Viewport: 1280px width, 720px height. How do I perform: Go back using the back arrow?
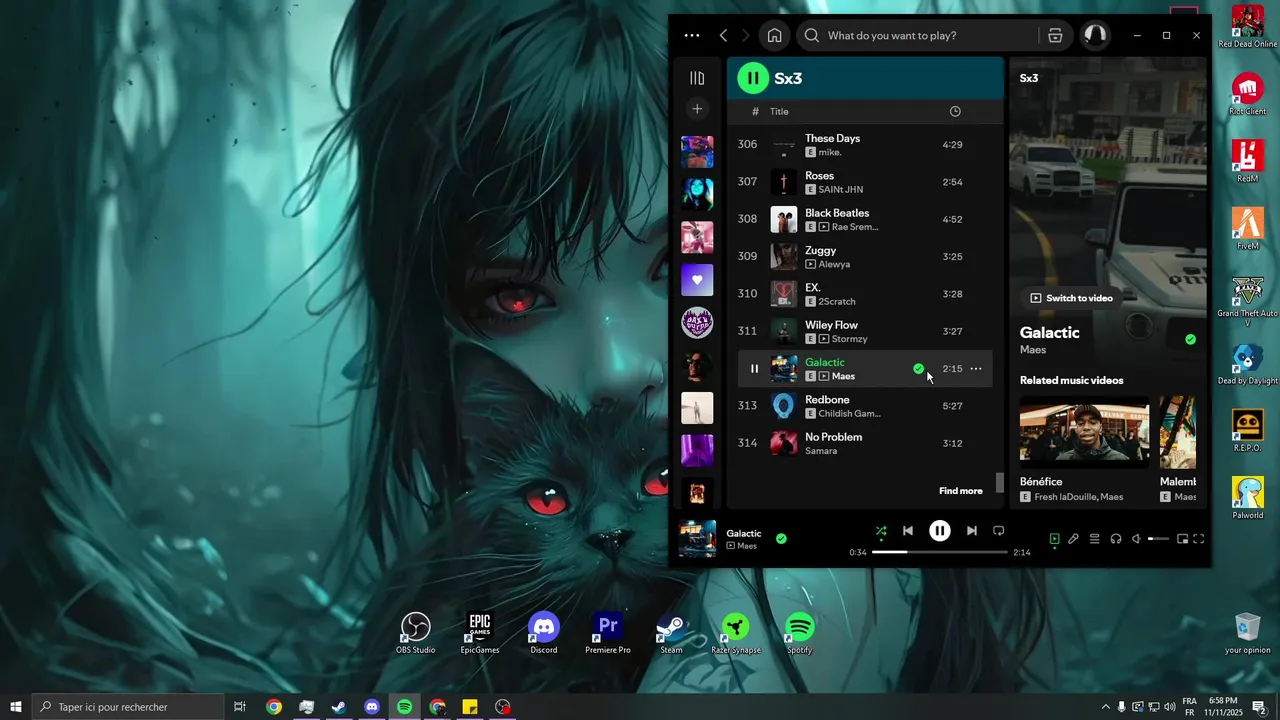click(723, 35)
